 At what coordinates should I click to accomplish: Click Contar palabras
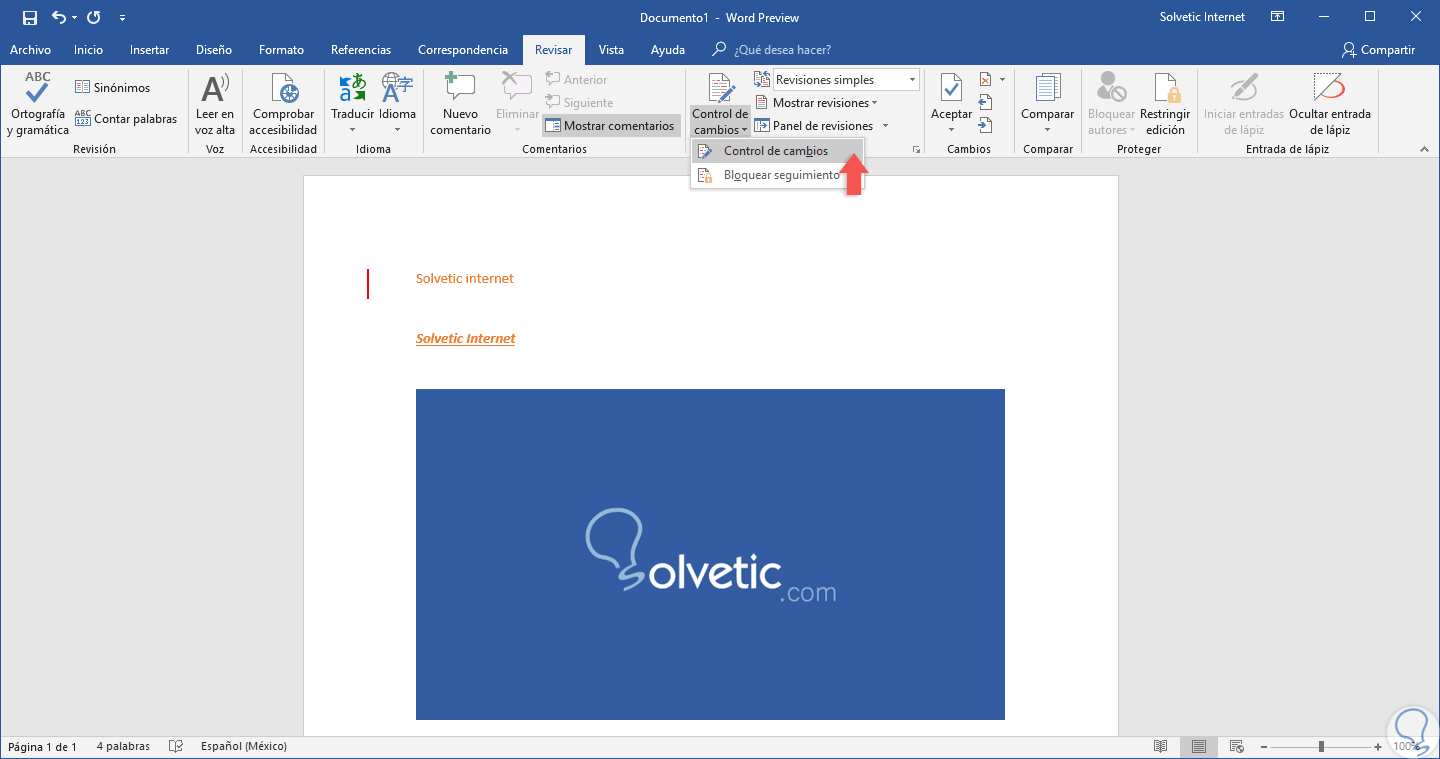(126, 119)
